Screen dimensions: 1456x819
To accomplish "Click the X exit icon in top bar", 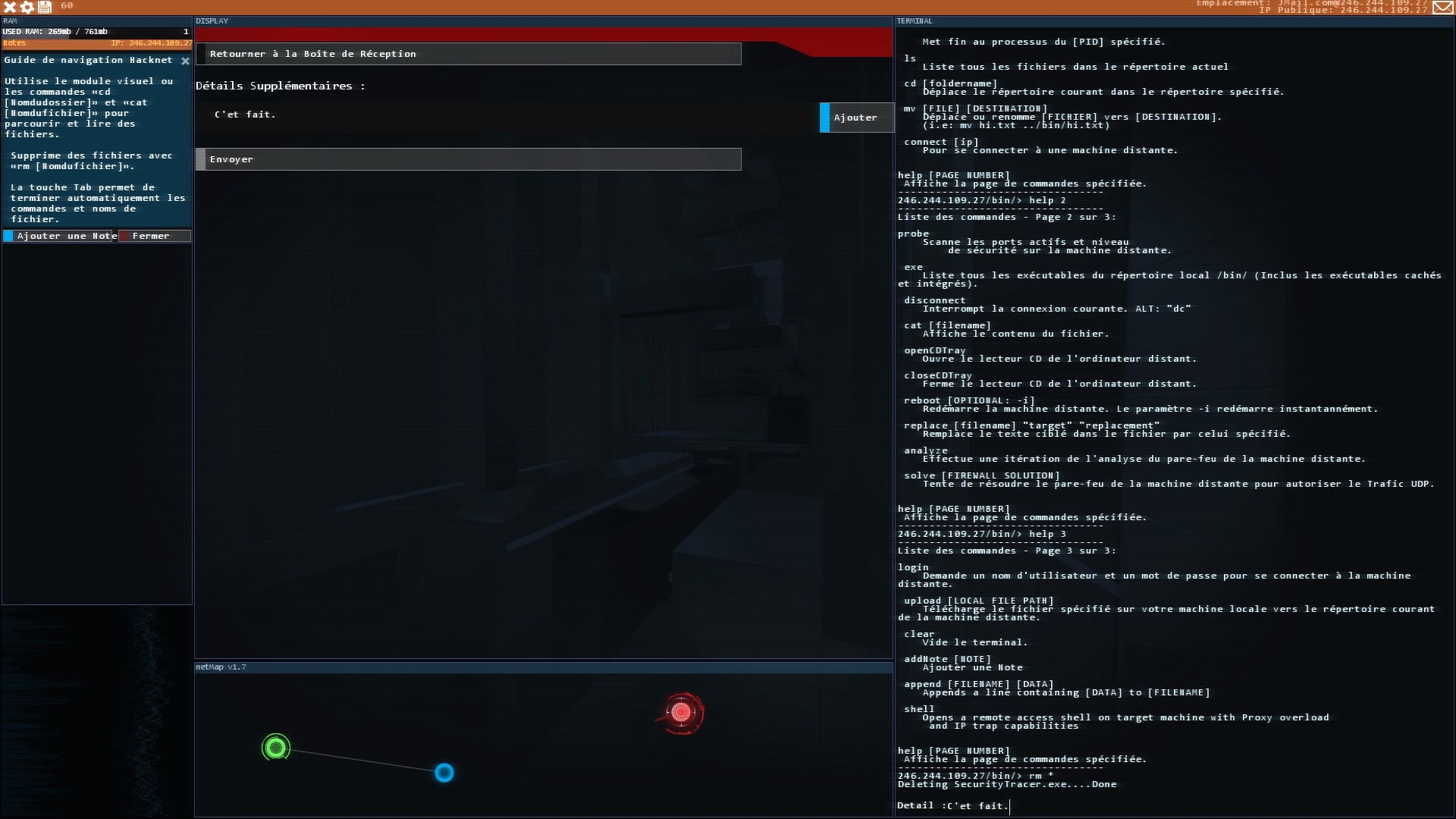I will pos(10,7).
